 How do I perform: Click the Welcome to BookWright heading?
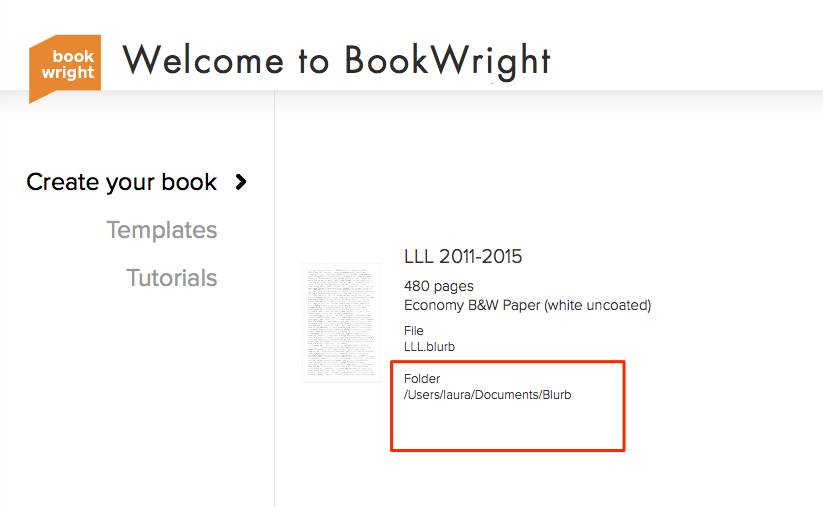[336, 61]
